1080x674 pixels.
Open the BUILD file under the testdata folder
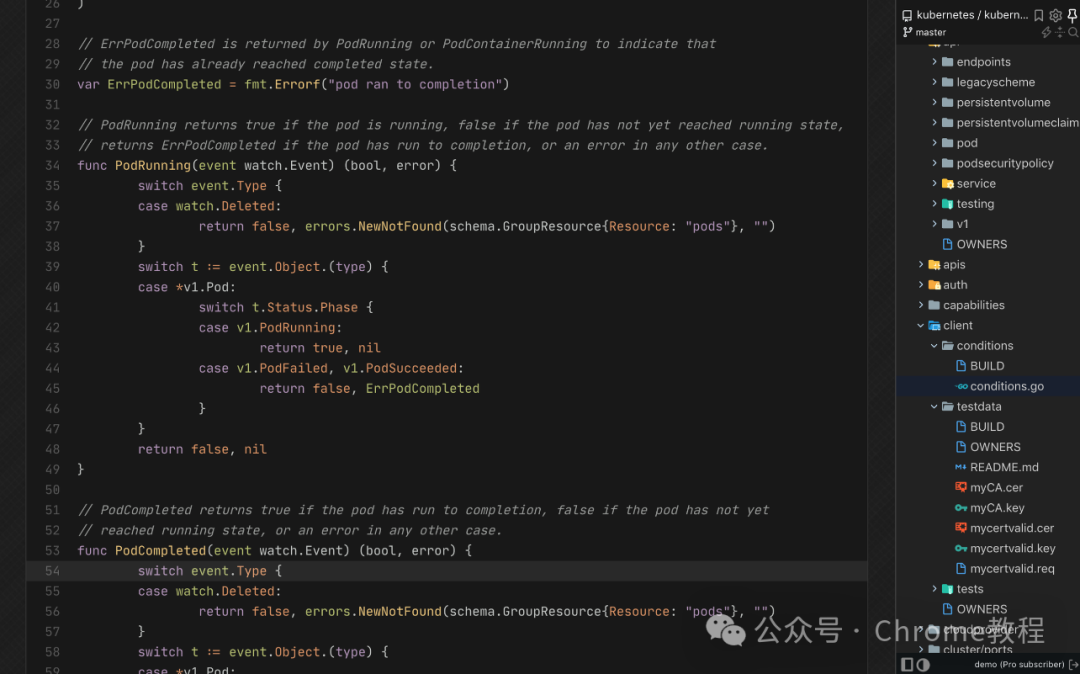[987, 427]
